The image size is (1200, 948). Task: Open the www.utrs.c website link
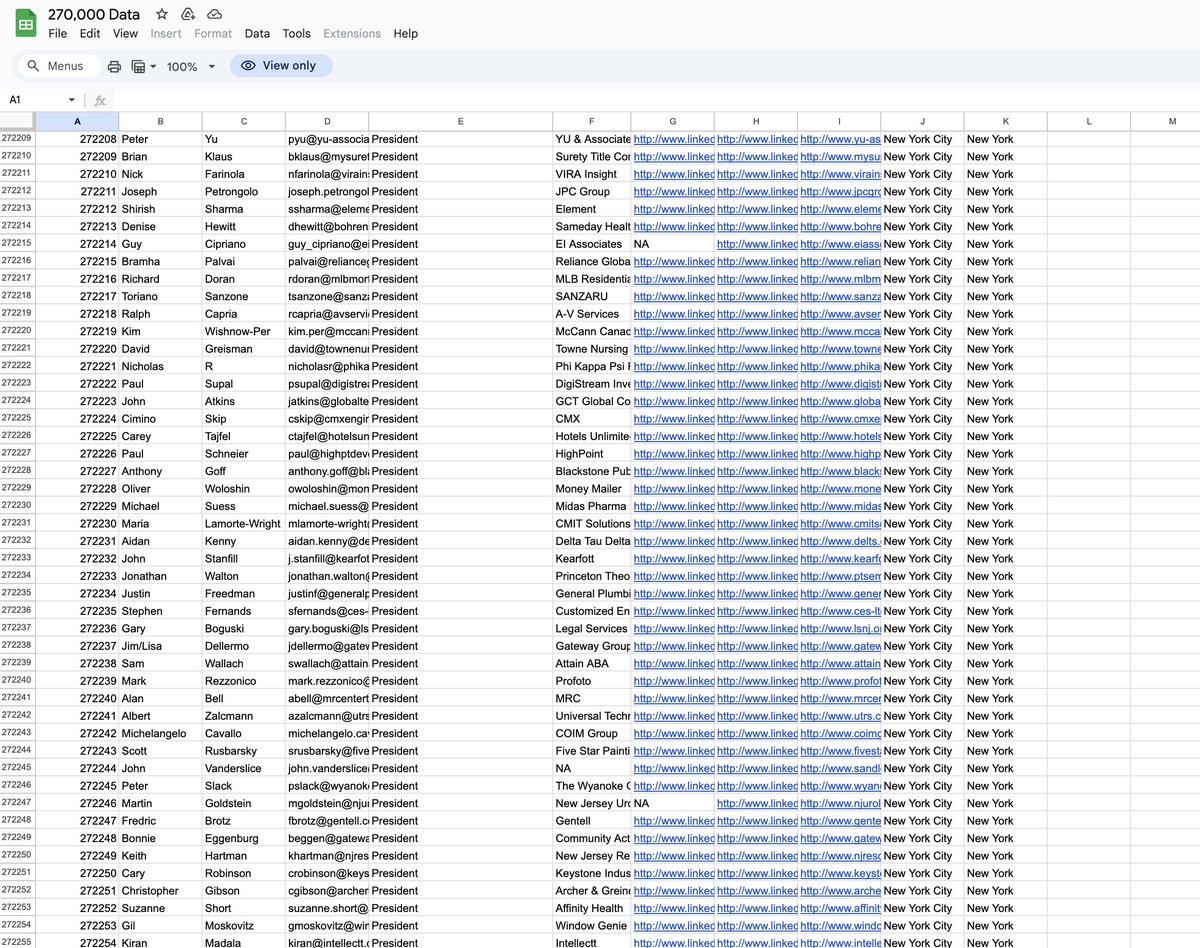pos(840,716)
